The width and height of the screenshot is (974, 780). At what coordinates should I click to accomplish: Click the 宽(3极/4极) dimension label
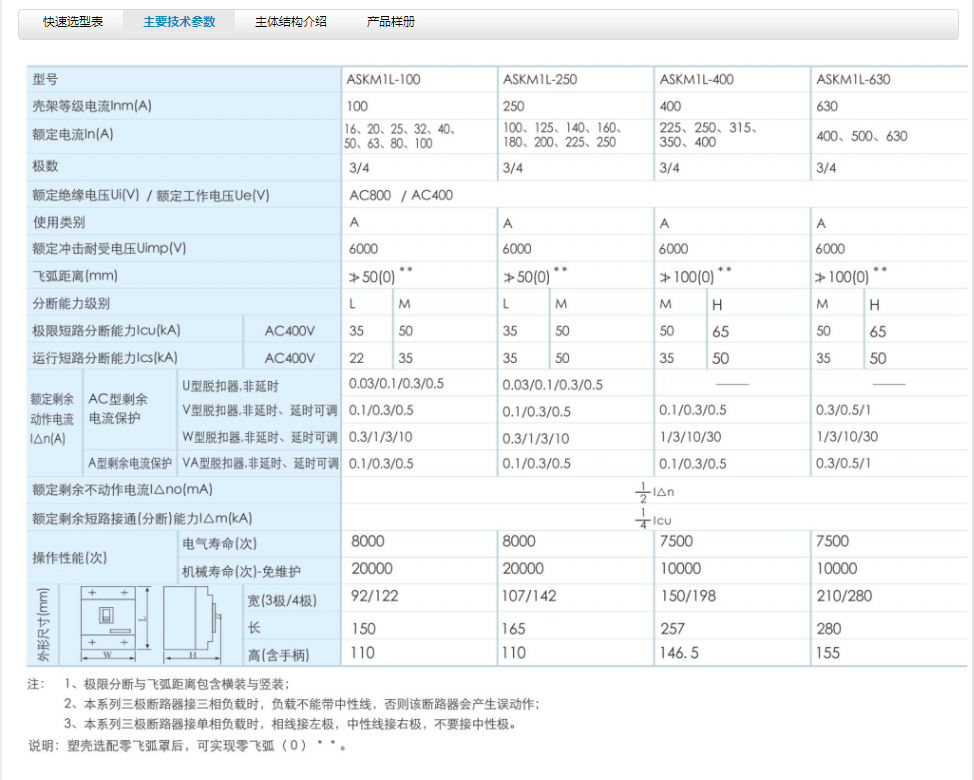coord(282,601)
